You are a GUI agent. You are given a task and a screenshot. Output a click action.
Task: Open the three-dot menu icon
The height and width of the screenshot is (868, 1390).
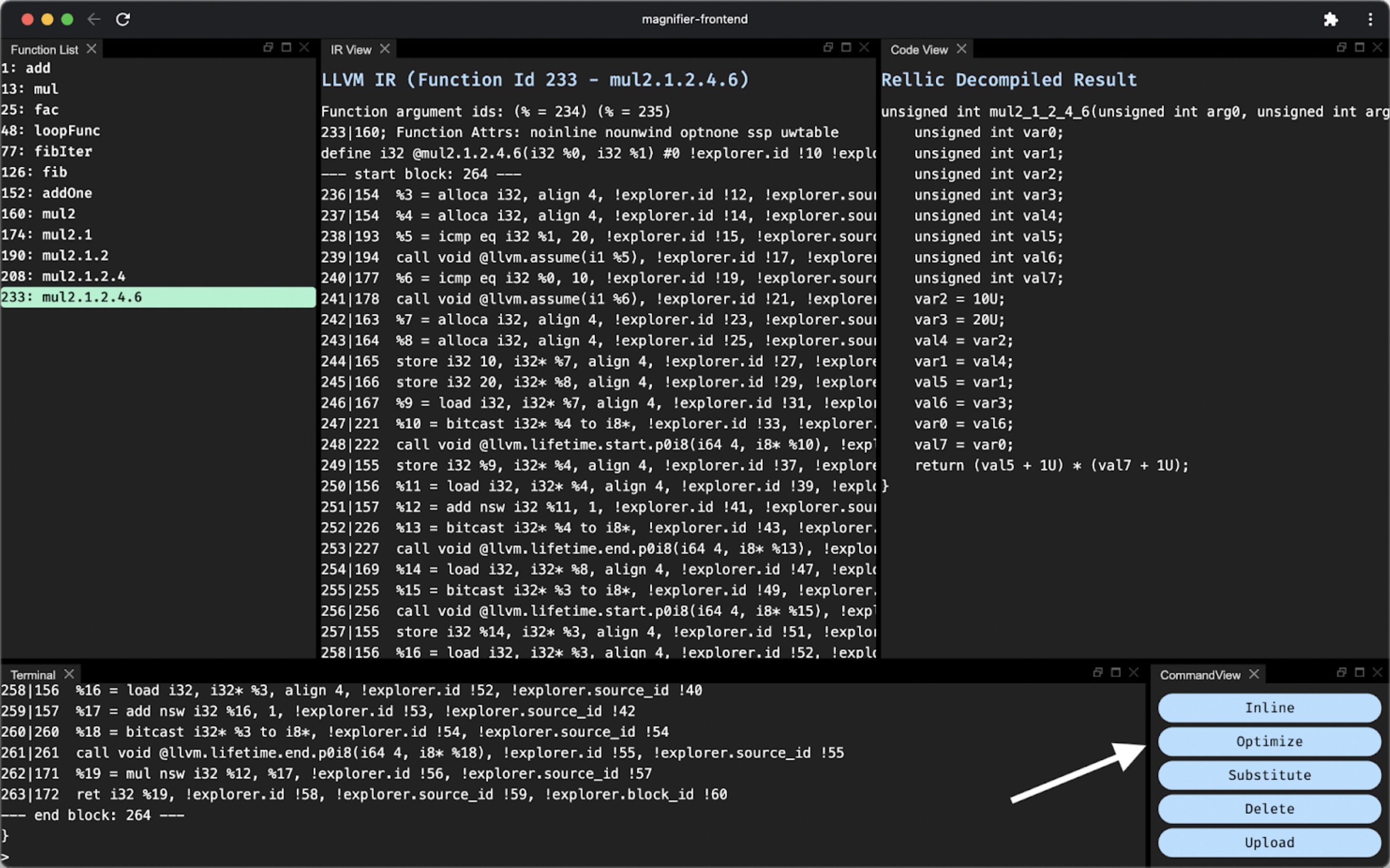[x=1370, y=20]
